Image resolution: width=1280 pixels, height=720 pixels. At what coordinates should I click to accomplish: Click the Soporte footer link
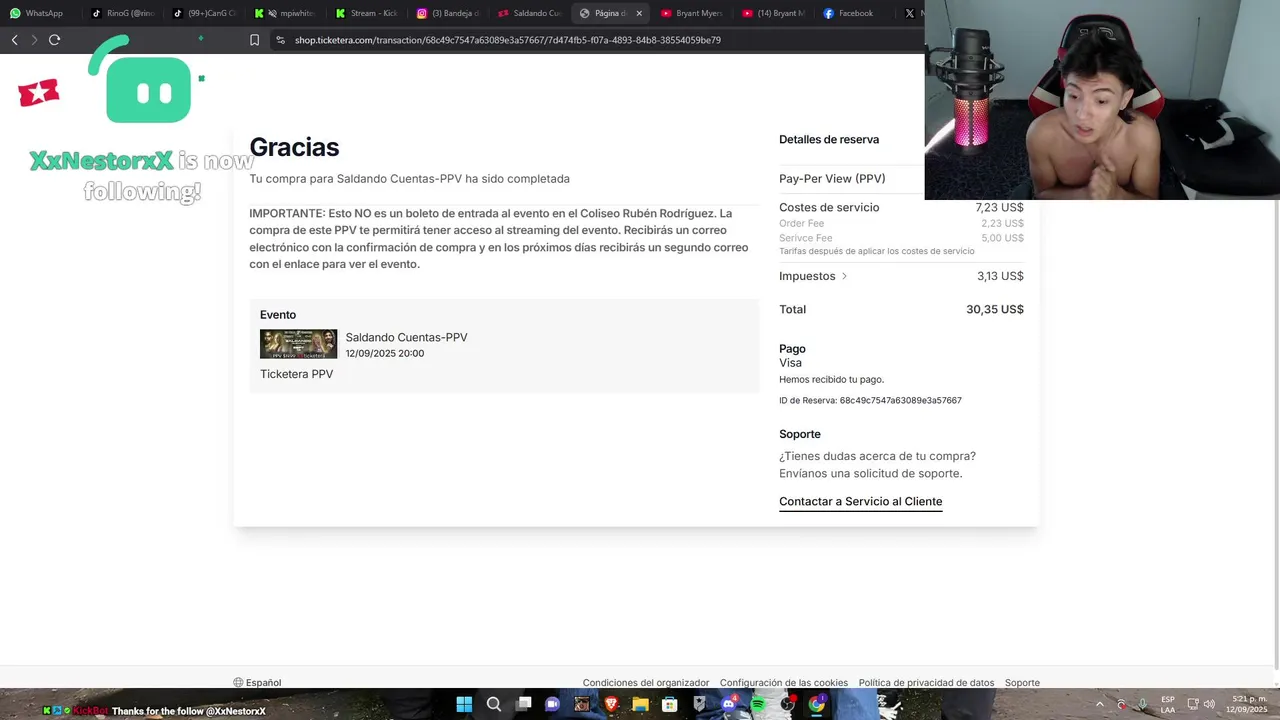click(x=1022, y=683)
